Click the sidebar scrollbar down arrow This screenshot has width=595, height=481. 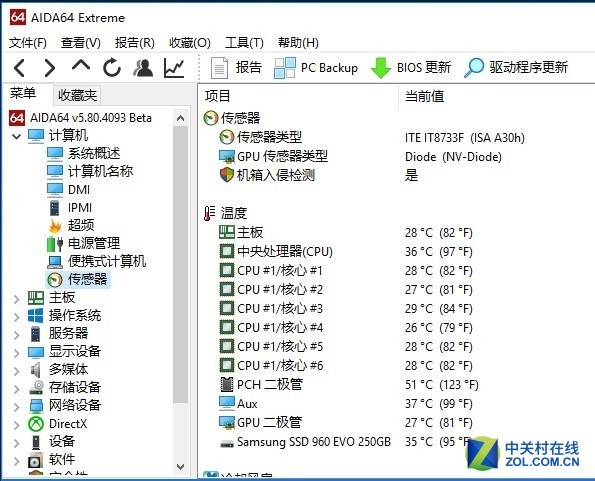point(181,467)
